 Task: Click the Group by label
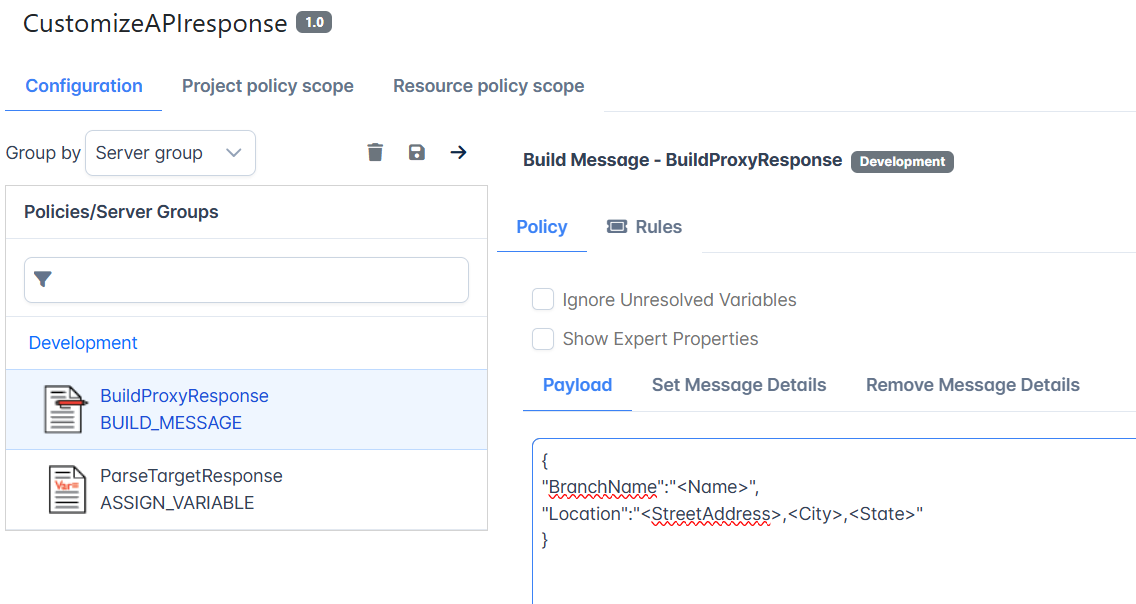click(43, 153)
